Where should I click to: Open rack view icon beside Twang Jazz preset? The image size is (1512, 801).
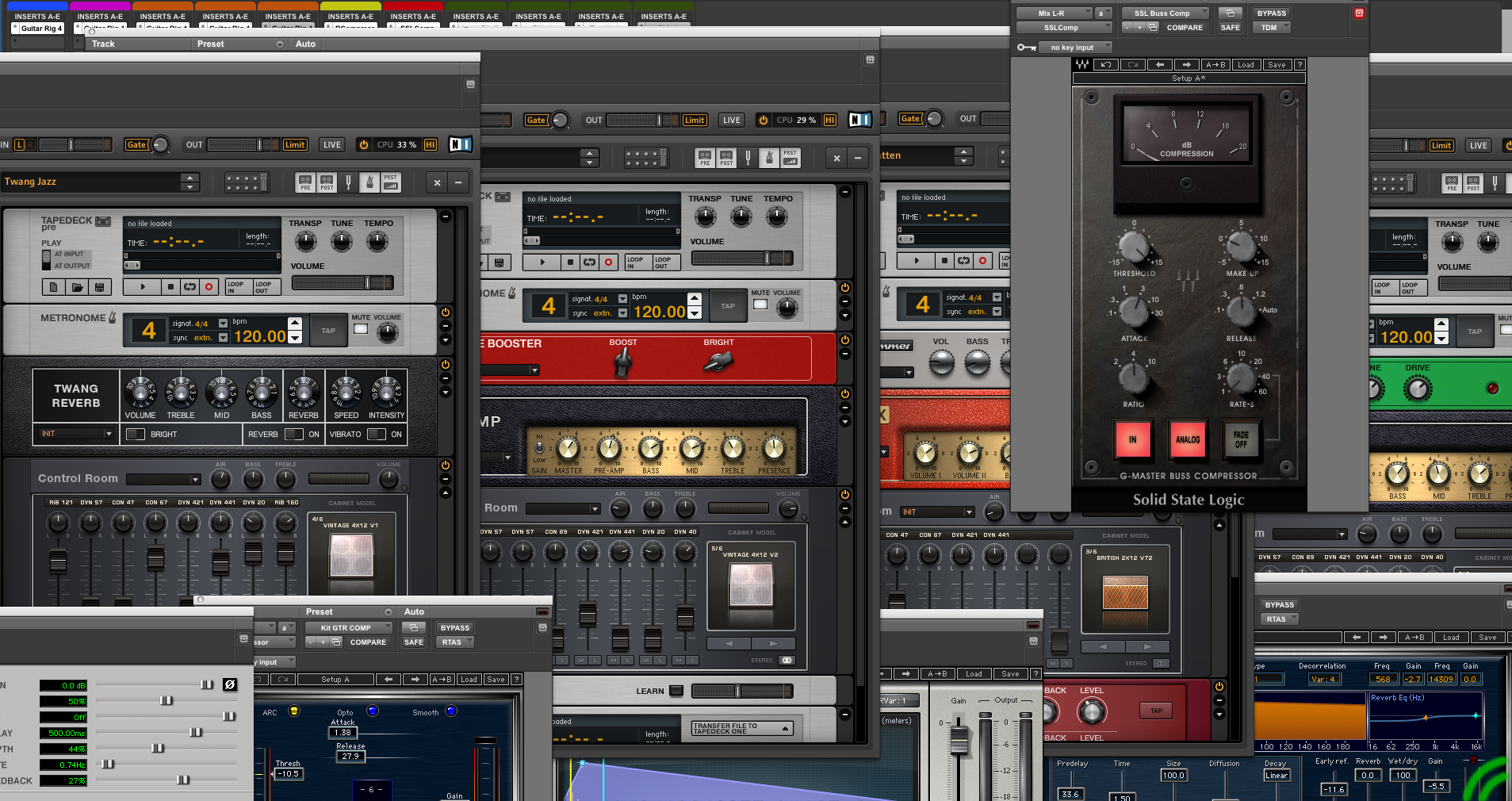click(247, 182)
